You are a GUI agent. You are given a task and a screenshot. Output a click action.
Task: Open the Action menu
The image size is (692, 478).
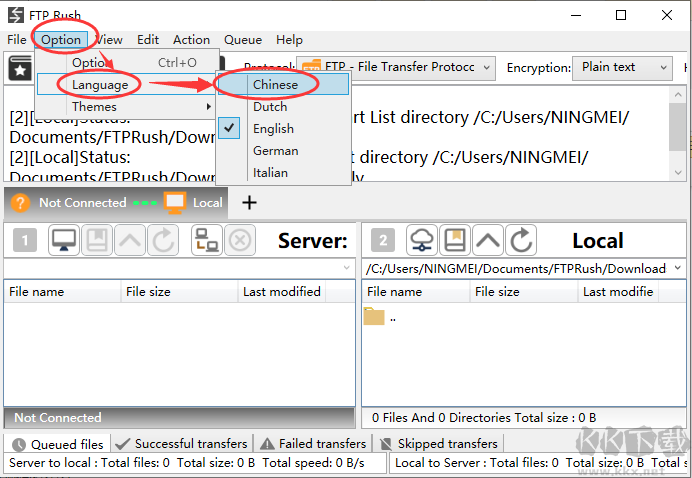pos(192,40)
